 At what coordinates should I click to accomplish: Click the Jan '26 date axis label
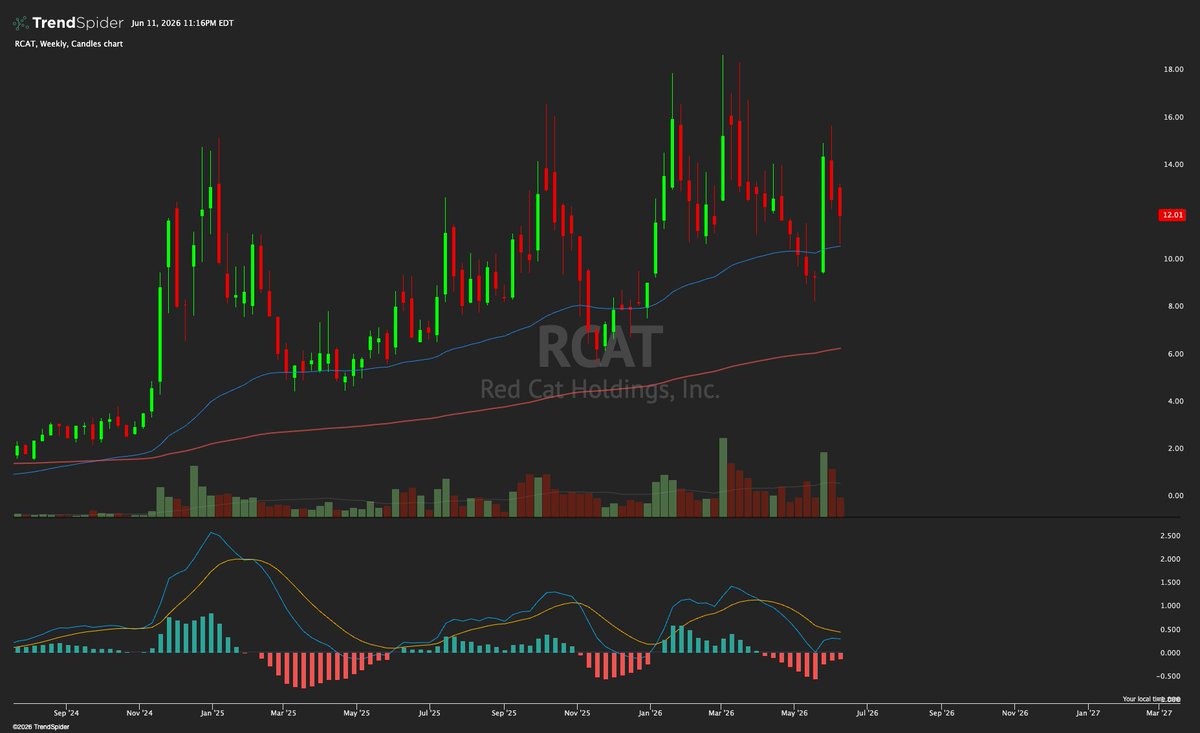[650, 714]
